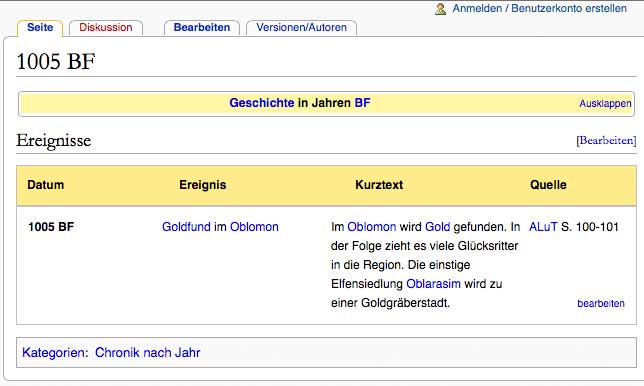Open category Chronik nach Jahr
644x386 pixels.
147,352
